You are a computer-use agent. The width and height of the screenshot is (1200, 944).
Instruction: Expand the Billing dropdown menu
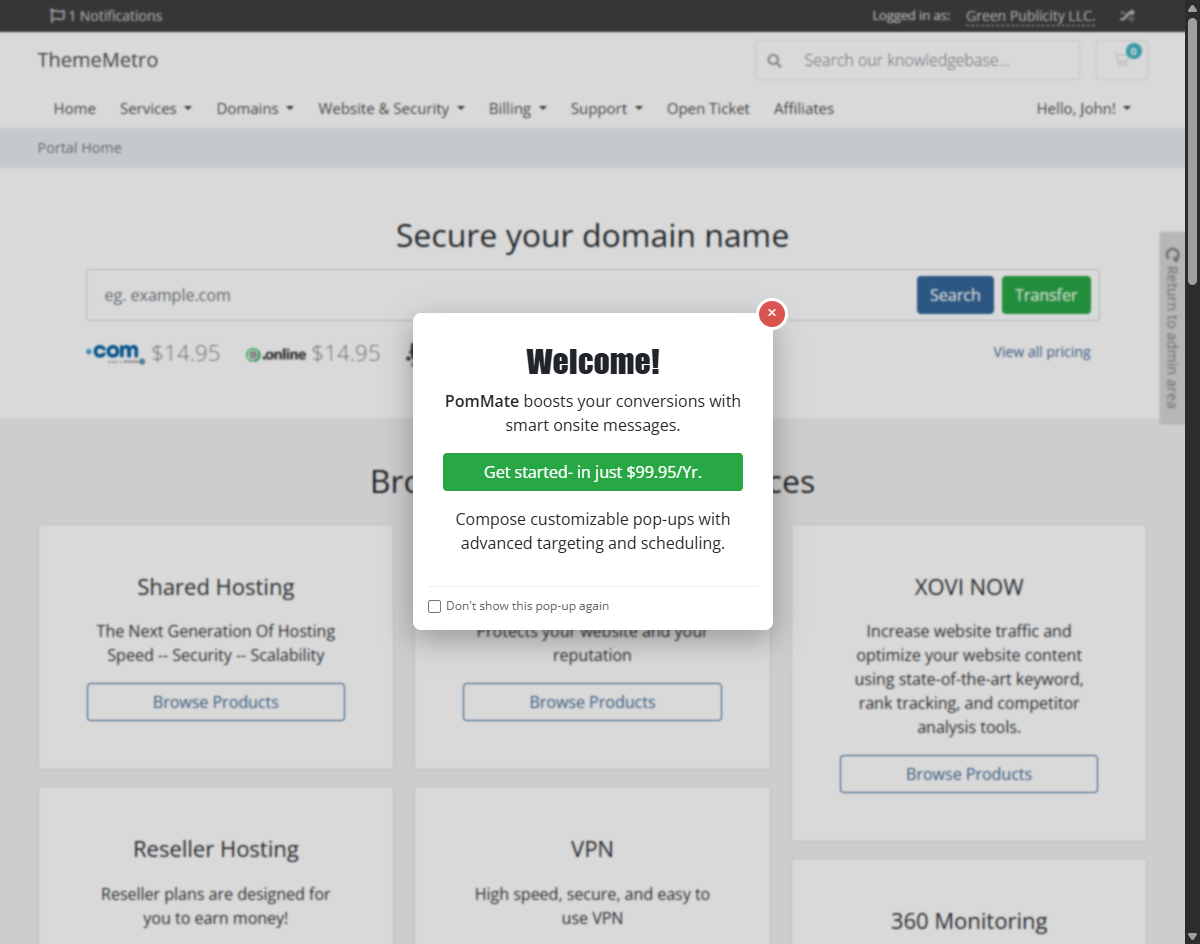(x=518, y=109)
